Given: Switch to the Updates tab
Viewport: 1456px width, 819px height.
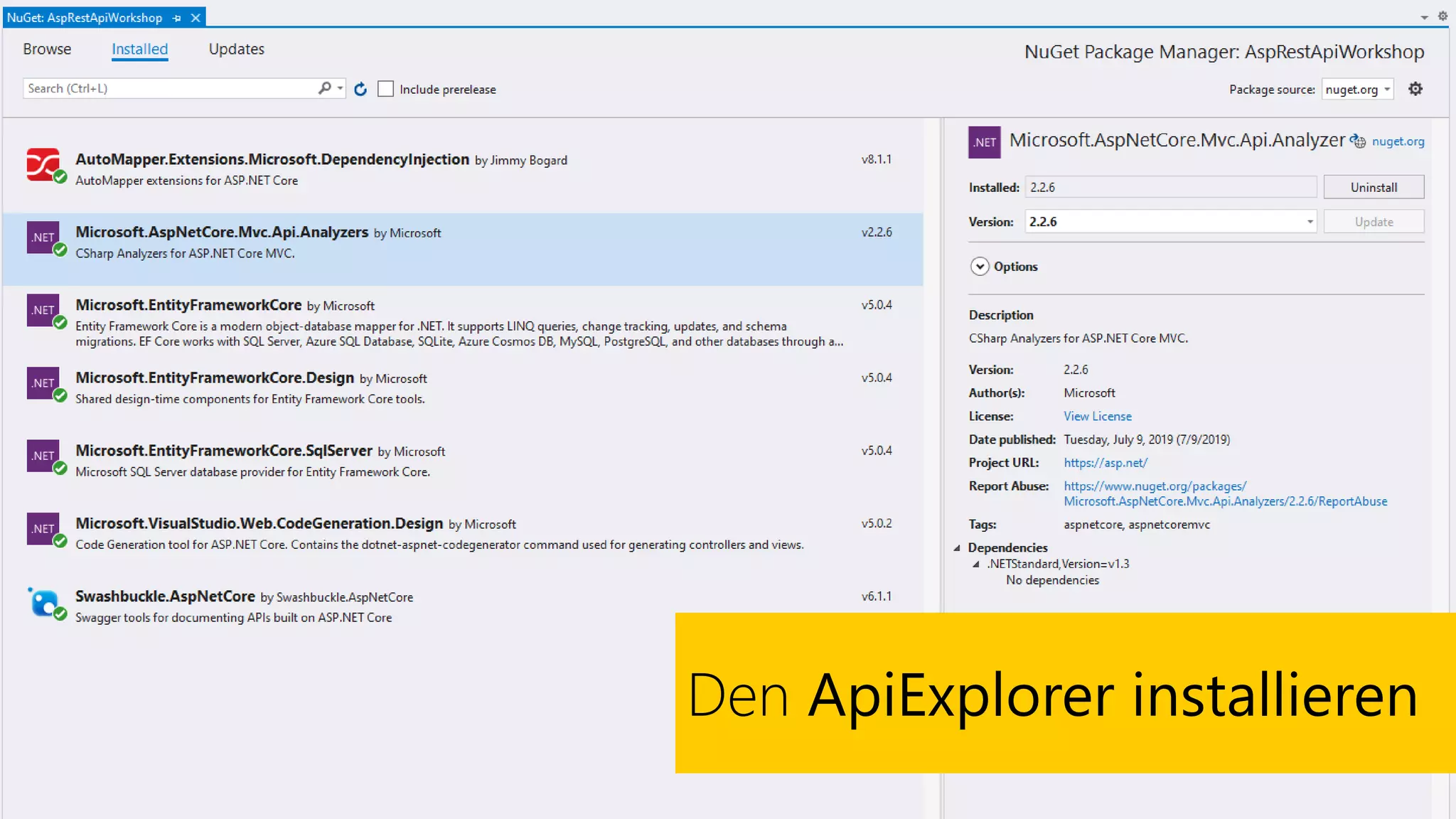Looking at the screenshot, I should 236,49.
